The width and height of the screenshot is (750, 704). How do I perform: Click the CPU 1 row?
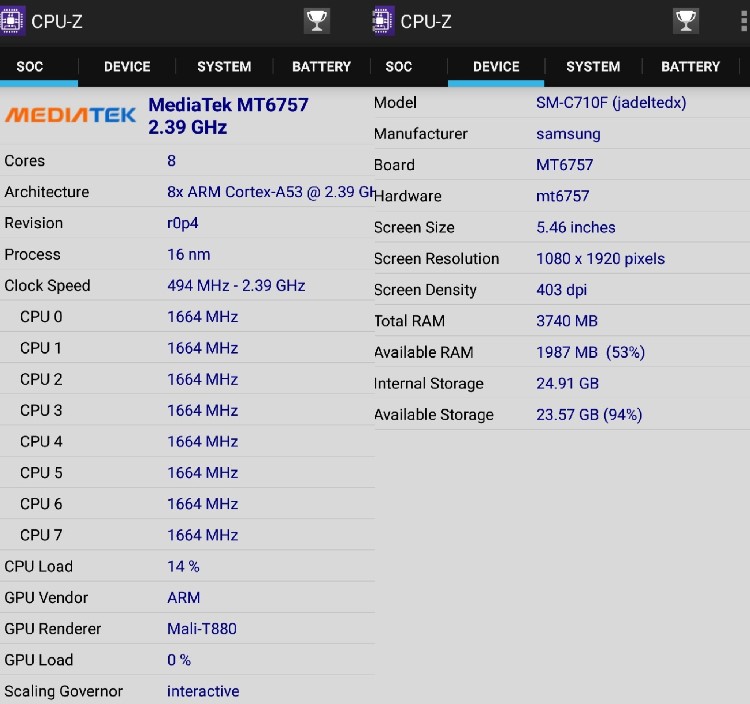(188, 348)
